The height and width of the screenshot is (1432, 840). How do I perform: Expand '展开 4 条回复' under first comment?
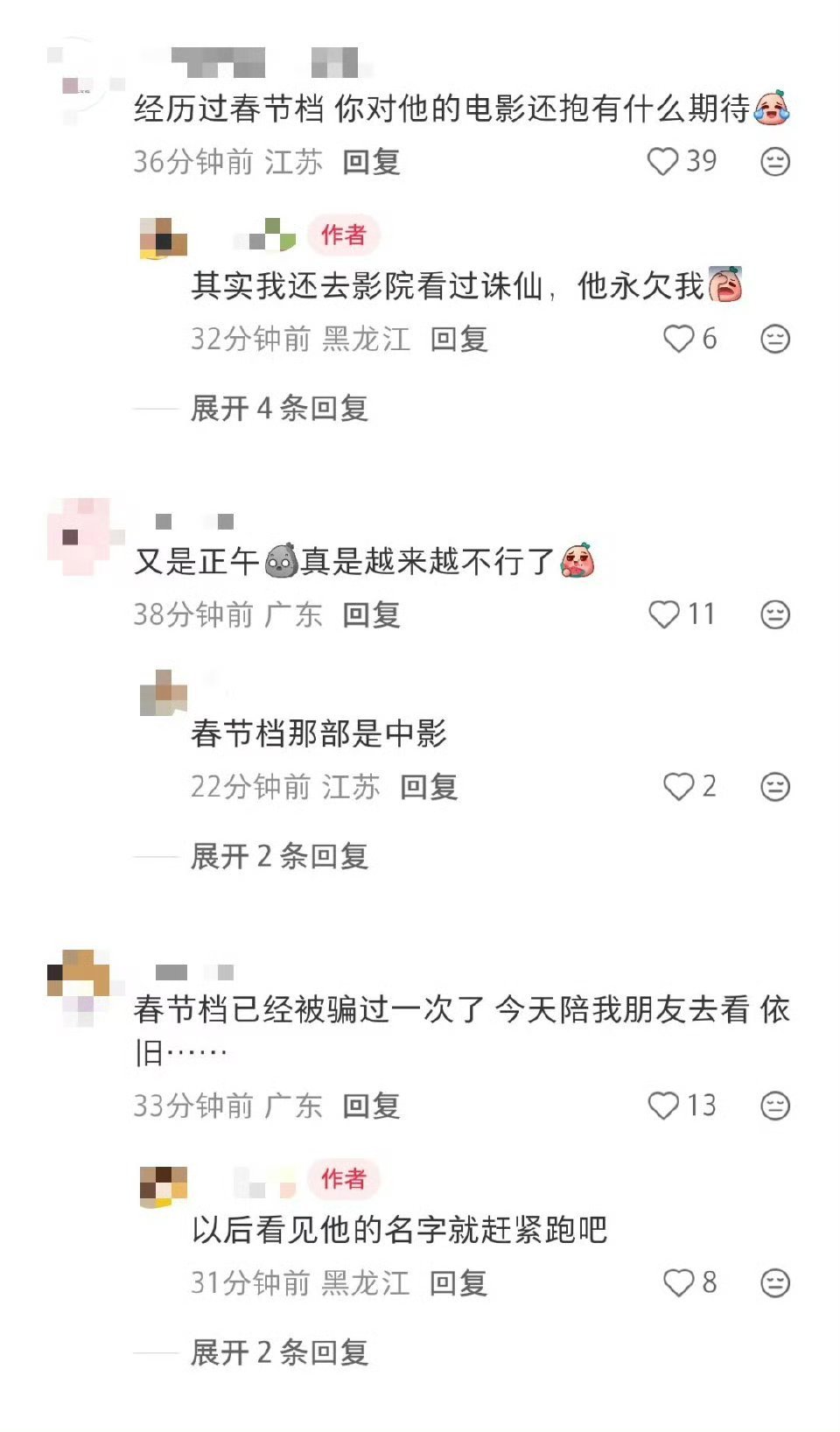tap(279, 408)
